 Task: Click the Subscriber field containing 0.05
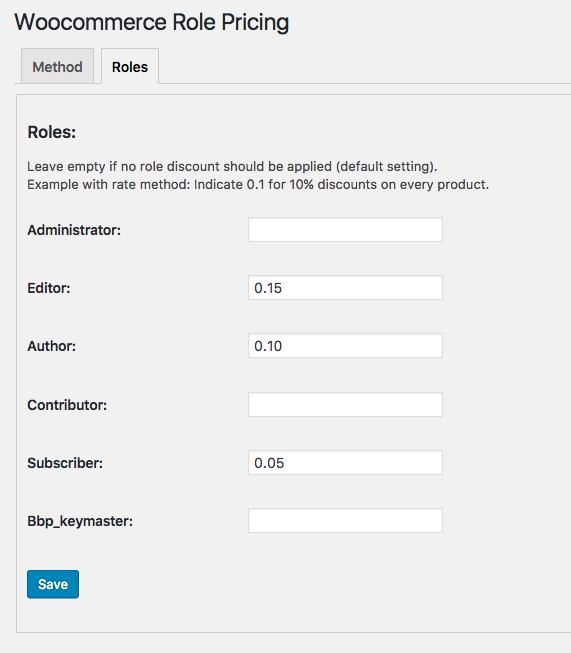(345, 462)
